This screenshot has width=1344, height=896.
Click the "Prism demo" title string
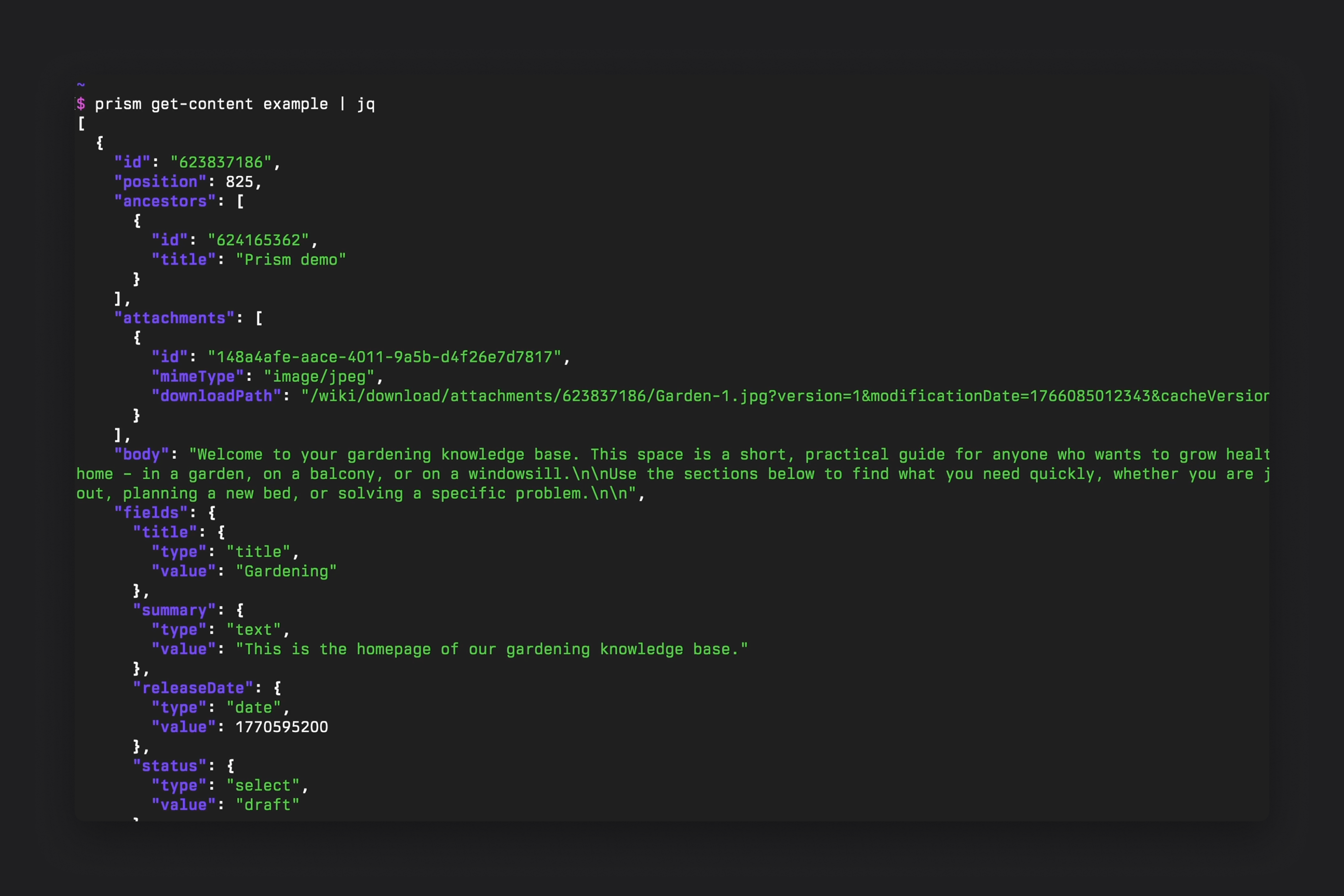290,259
